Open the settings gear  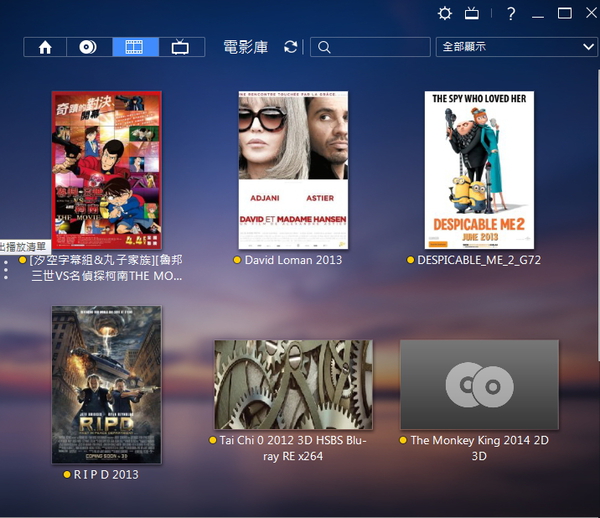(x=445, y=13)
